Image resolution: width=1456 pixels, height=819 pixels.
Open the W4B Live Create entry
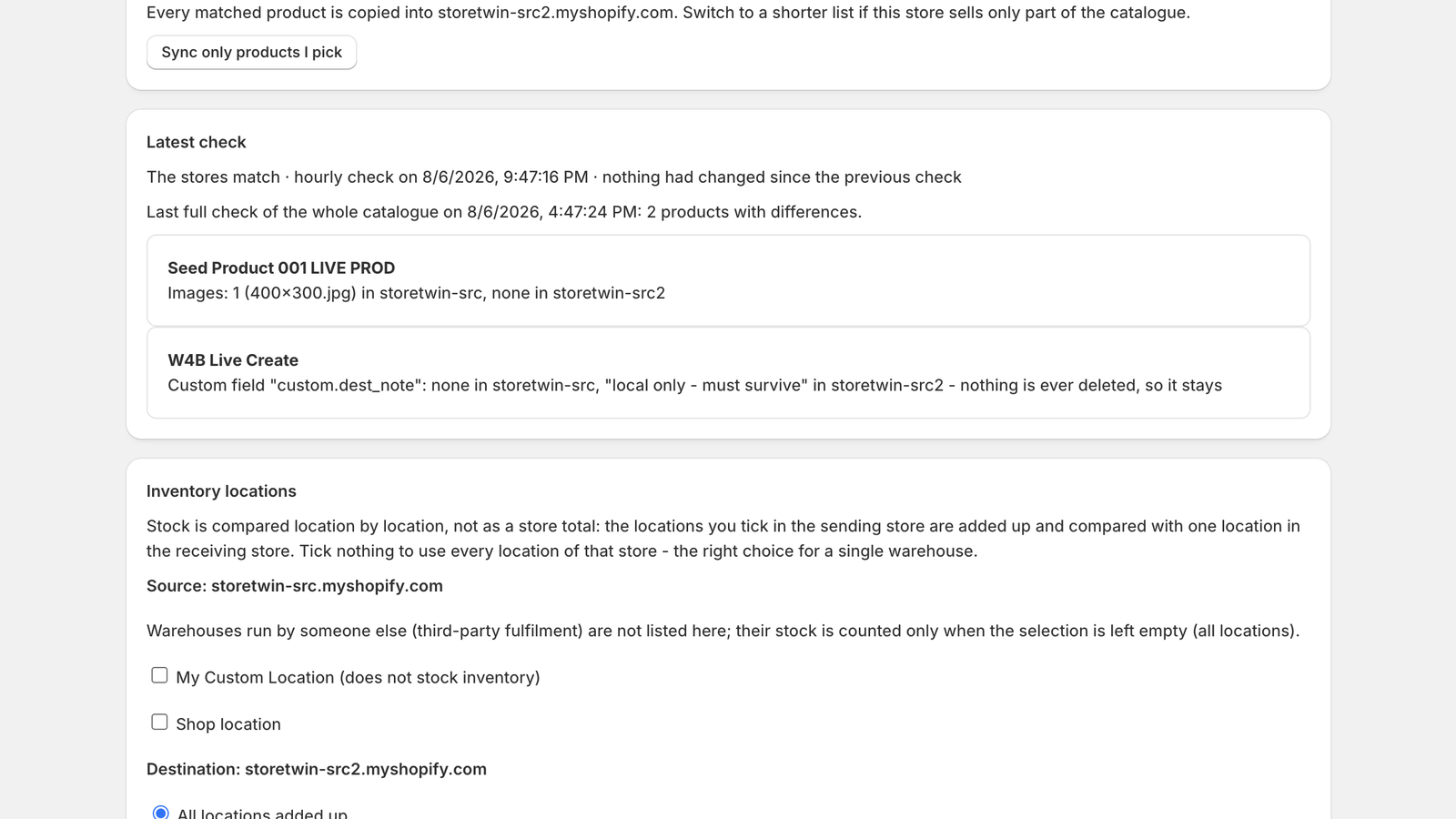[728, 372]
